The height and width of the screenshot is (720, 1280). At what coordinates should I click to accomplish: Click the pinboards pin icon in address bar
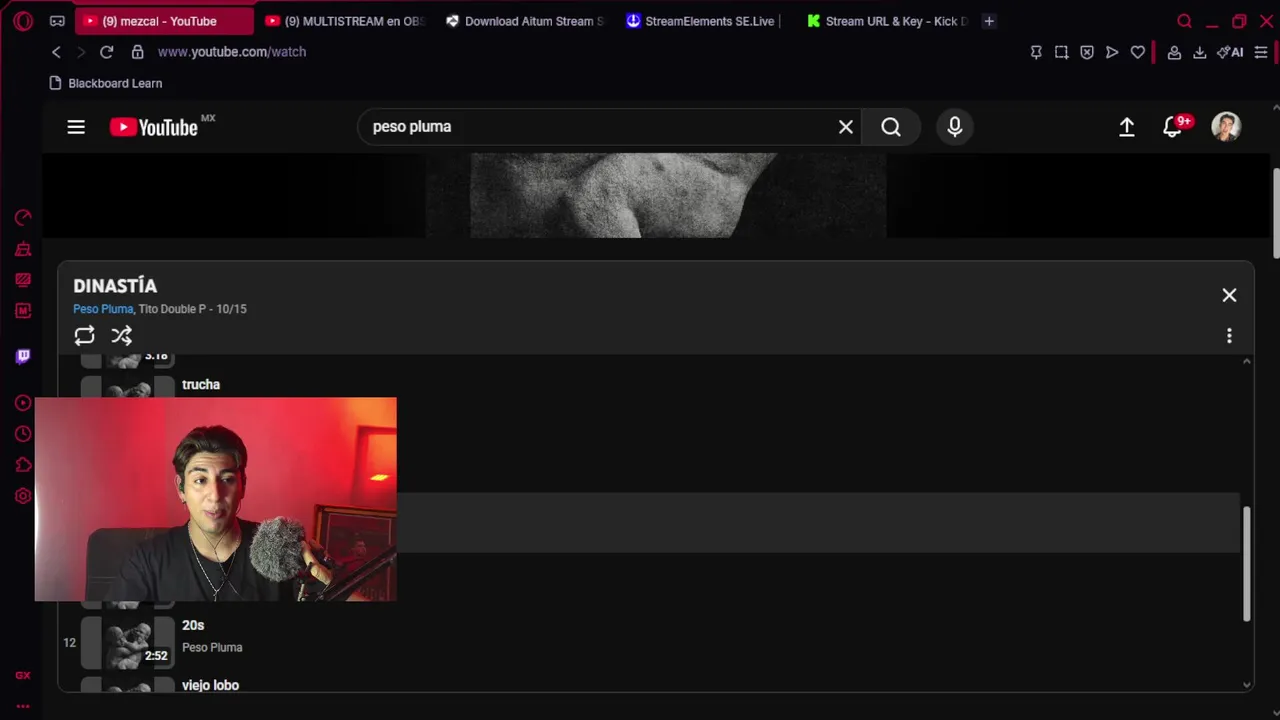[x=1036, y=52]
